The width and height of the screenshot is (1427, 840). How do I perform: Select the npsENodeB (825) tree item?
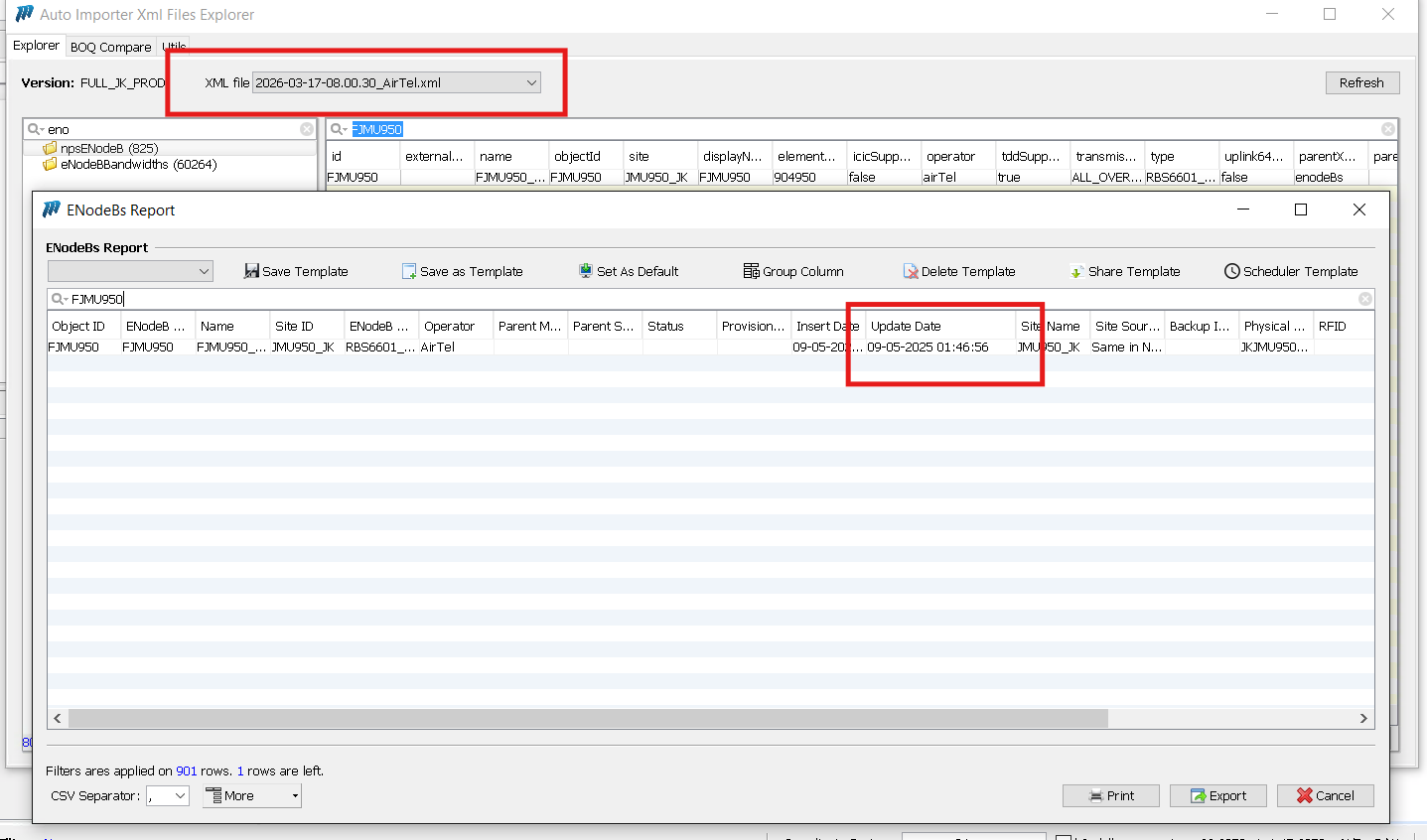coord(108,148)
